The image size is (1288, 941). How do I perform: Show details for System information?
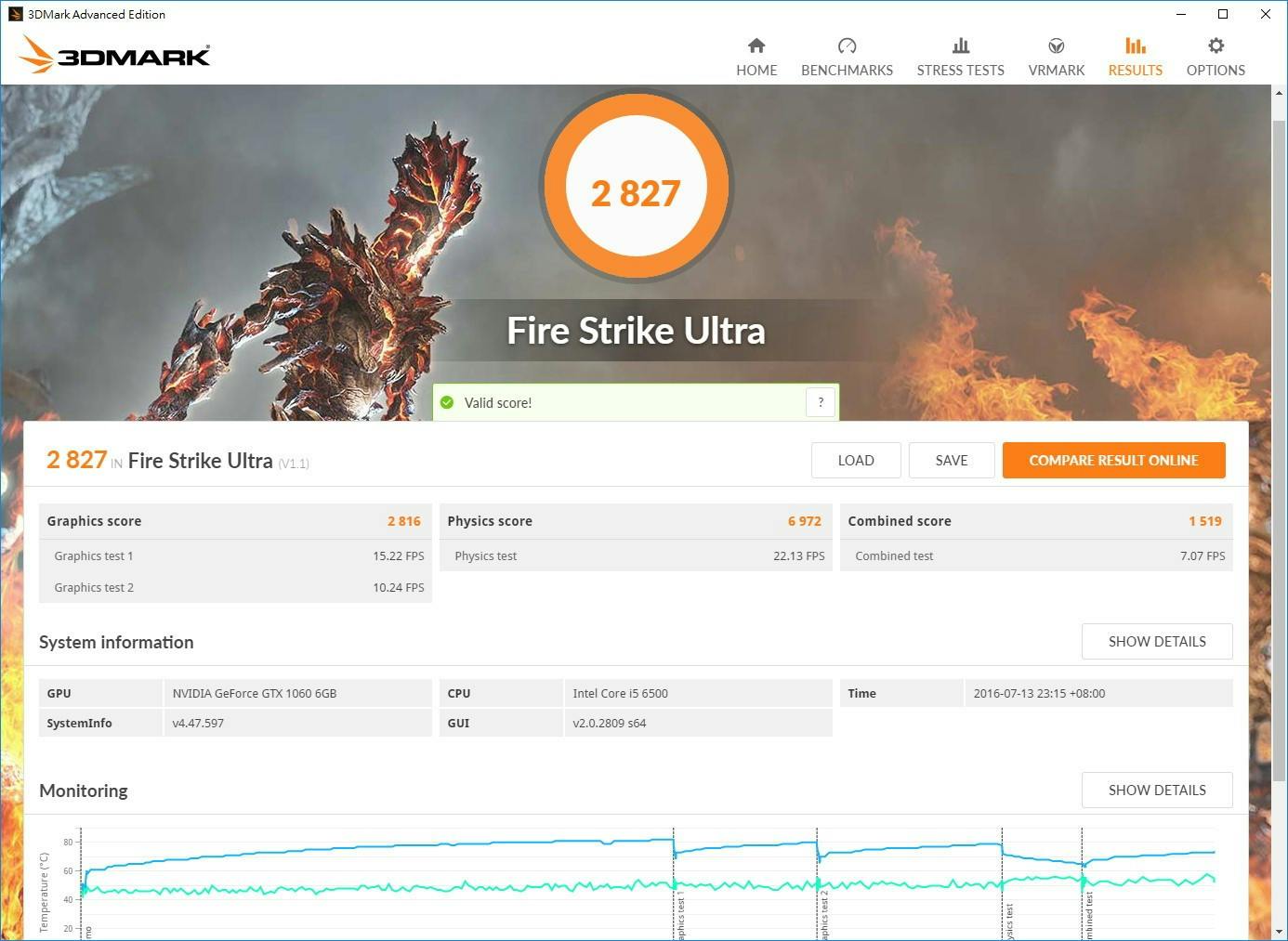(1157, 641)
